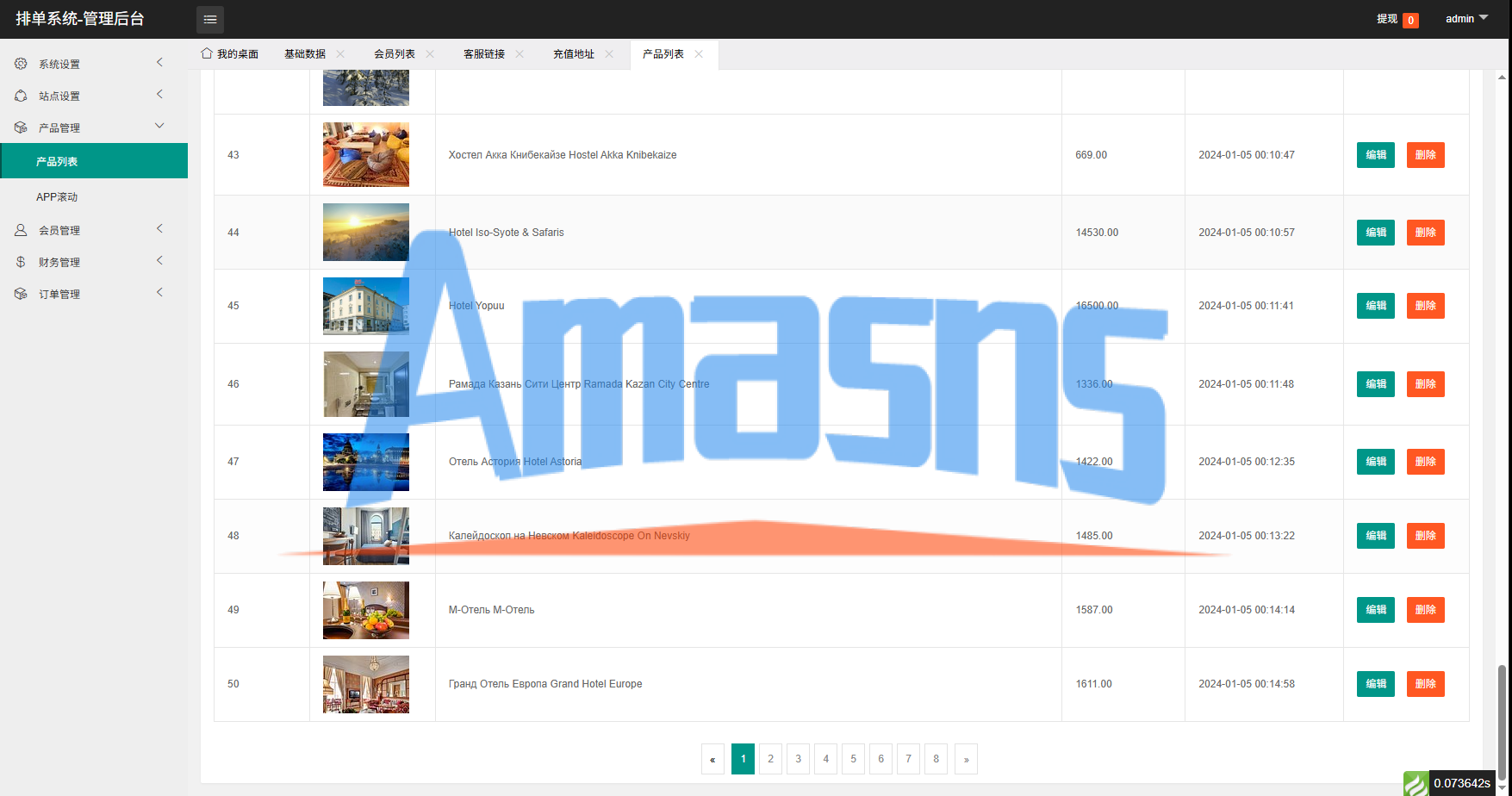Delete product 50 Grand Hotel Europe
Image resolution: width=1512 pixels, height=796 pixels.
click(x=1426, y=684)
